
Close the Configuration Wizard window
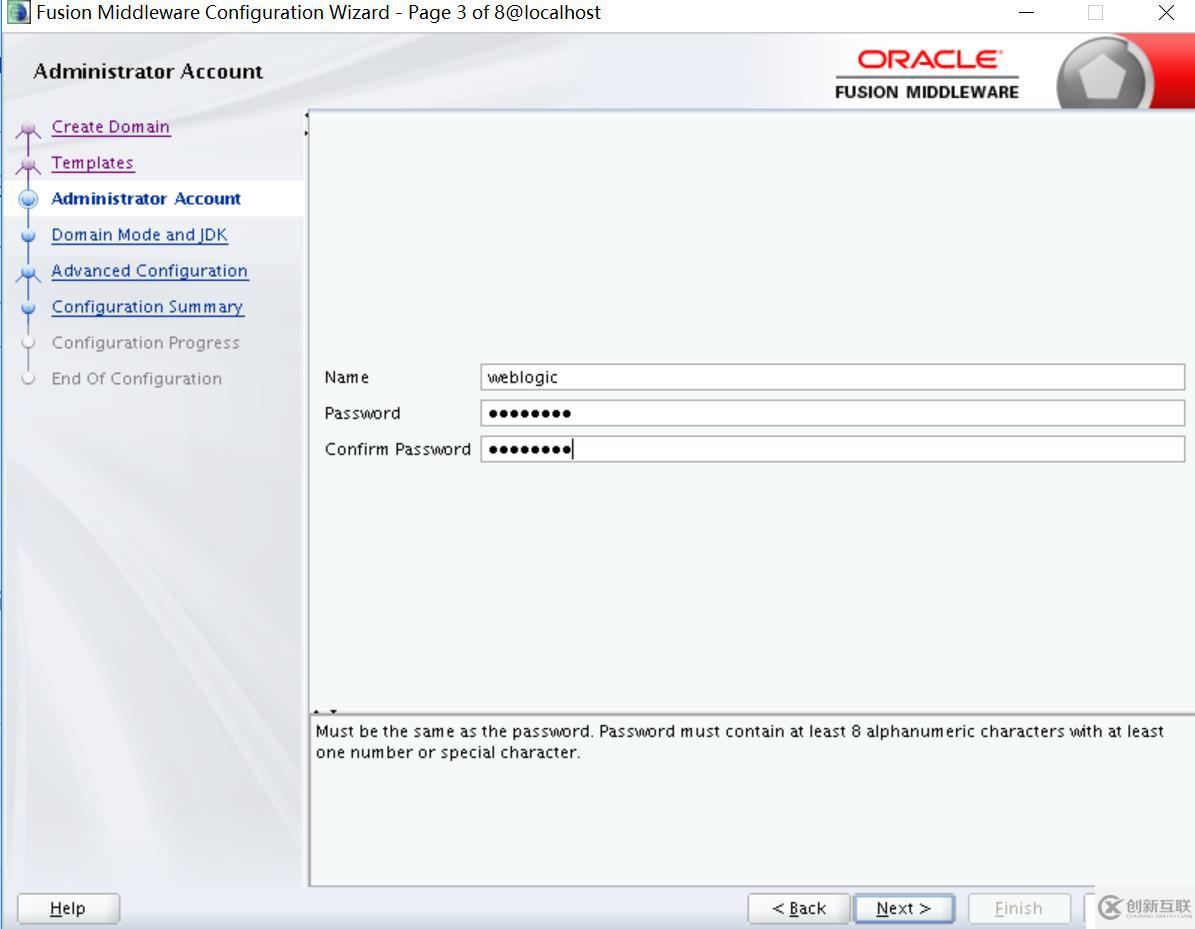pos(1166,13)
